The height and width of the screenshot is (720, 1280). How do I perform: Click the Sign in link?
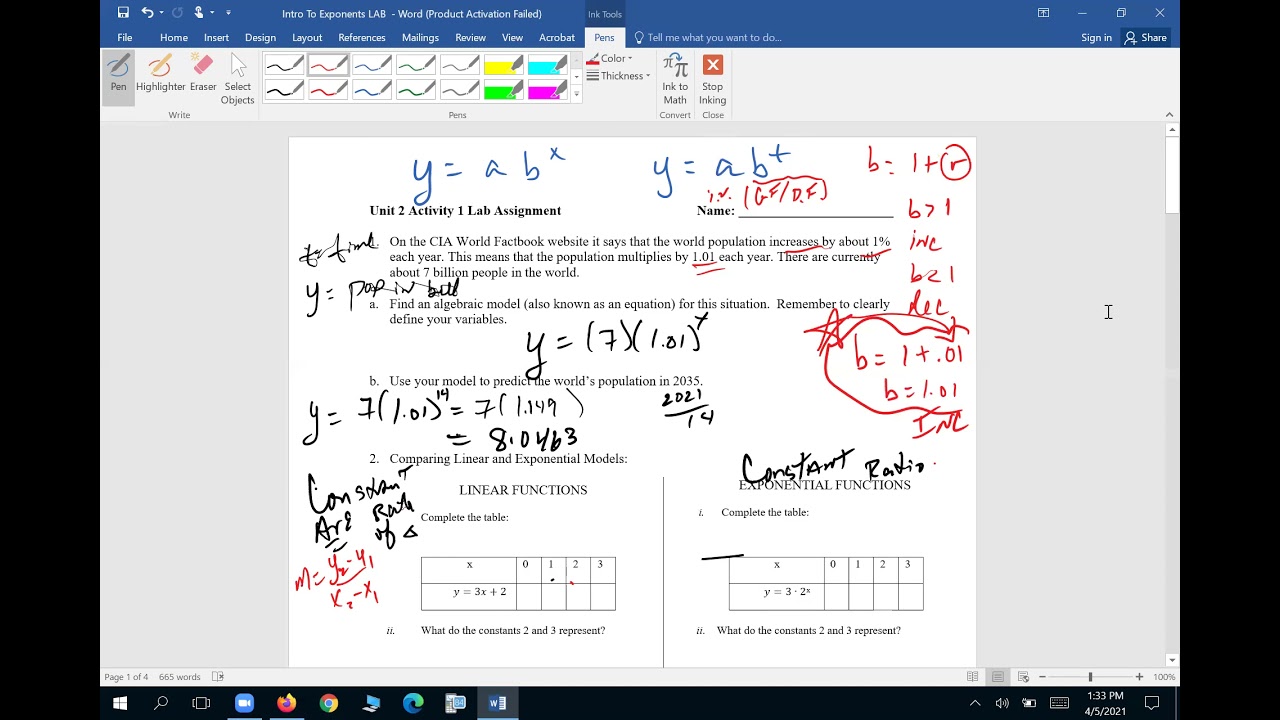click(x=1096, y=38)
